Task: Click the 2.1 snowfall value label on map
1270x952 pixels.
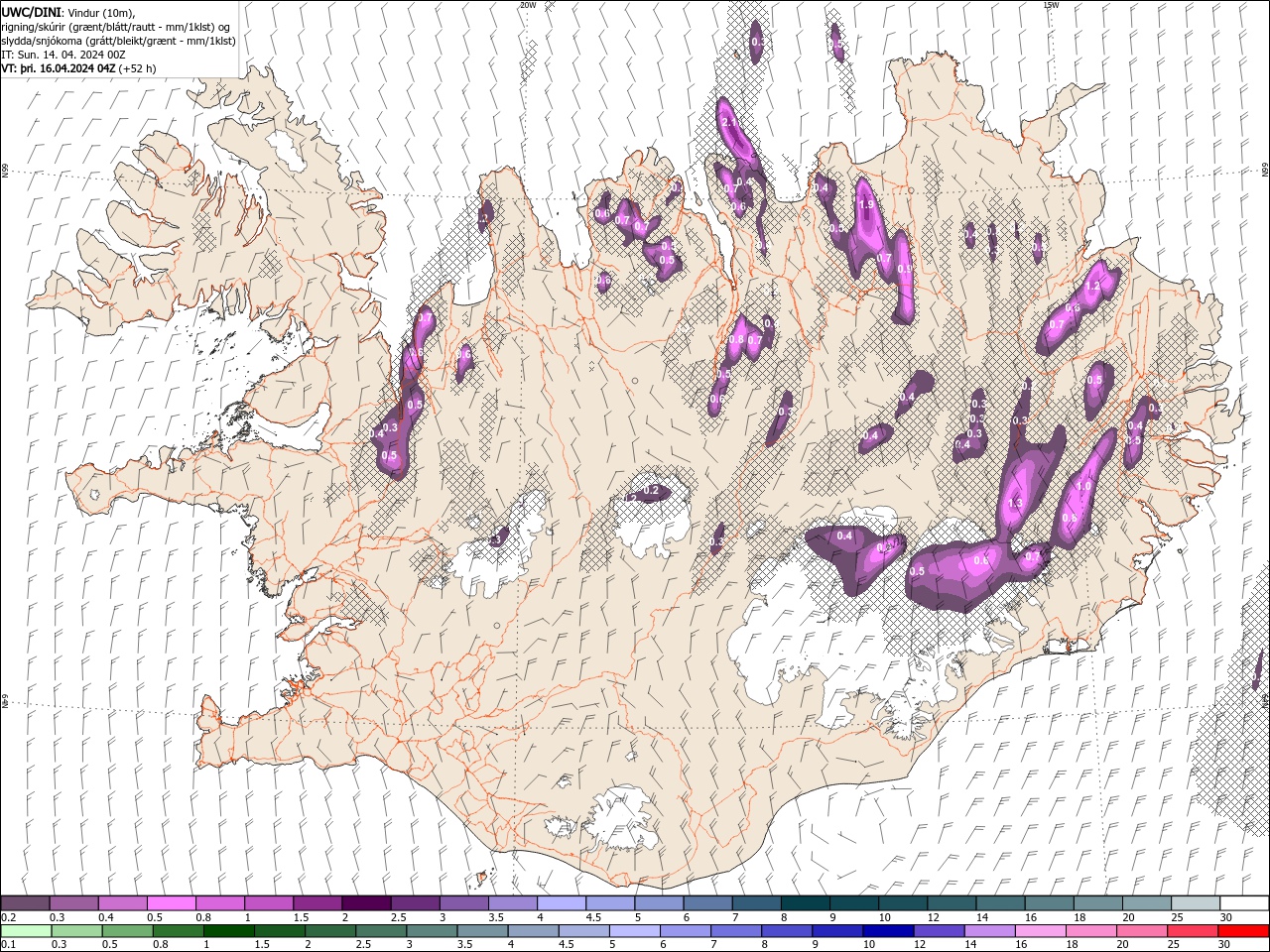Action: [x=729, y=122]
